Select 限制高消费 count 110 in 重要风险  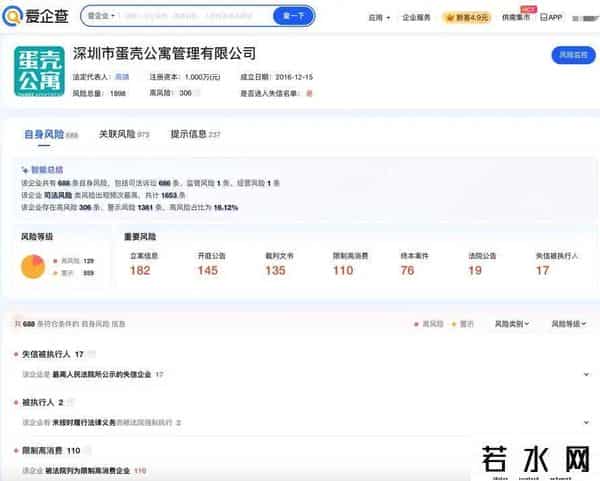tap(350, 264)
